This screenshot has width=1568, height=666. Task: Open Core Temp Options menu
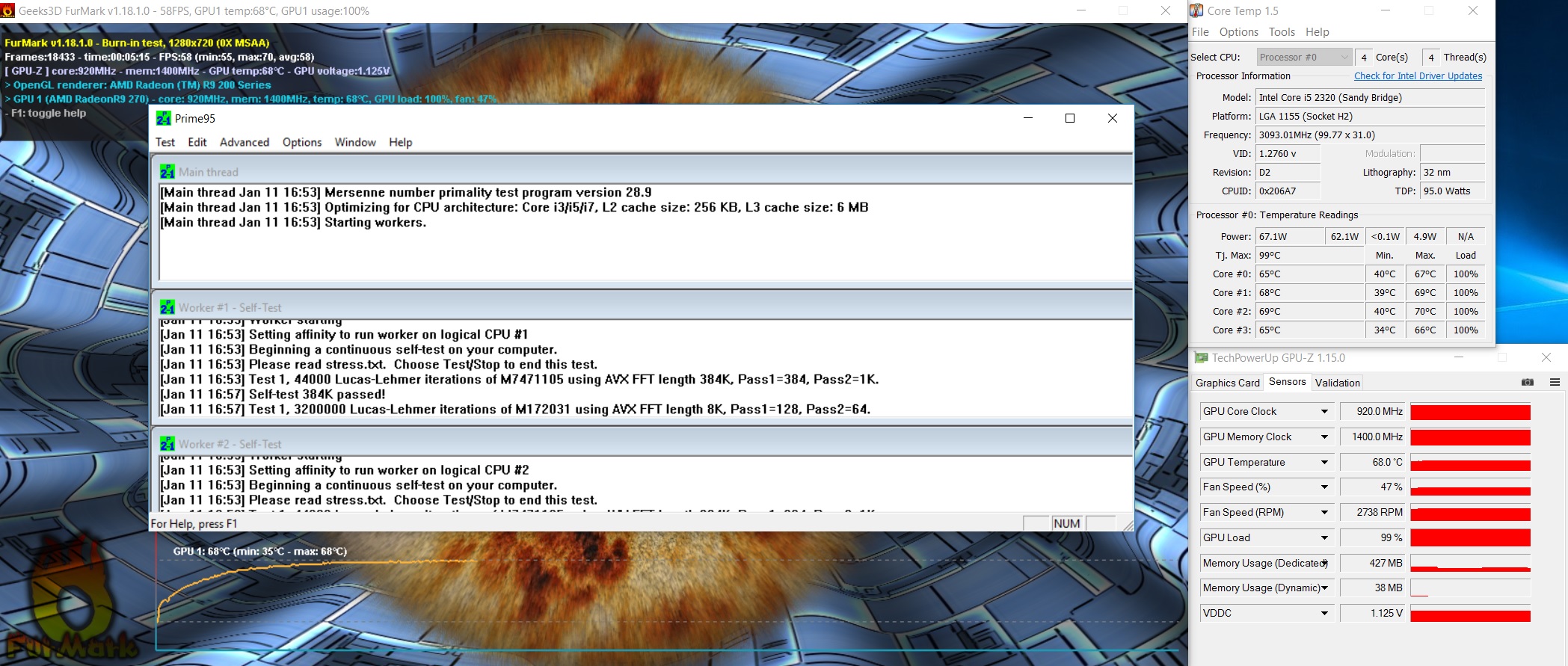click(x=1239, y=32)
